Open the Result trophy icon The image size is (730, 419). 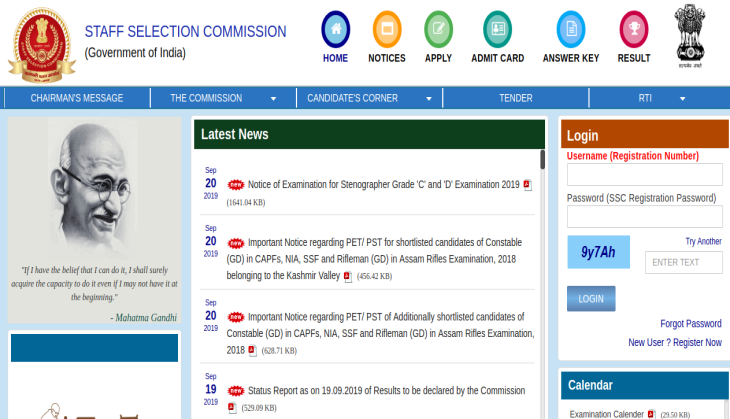(634, 29)
